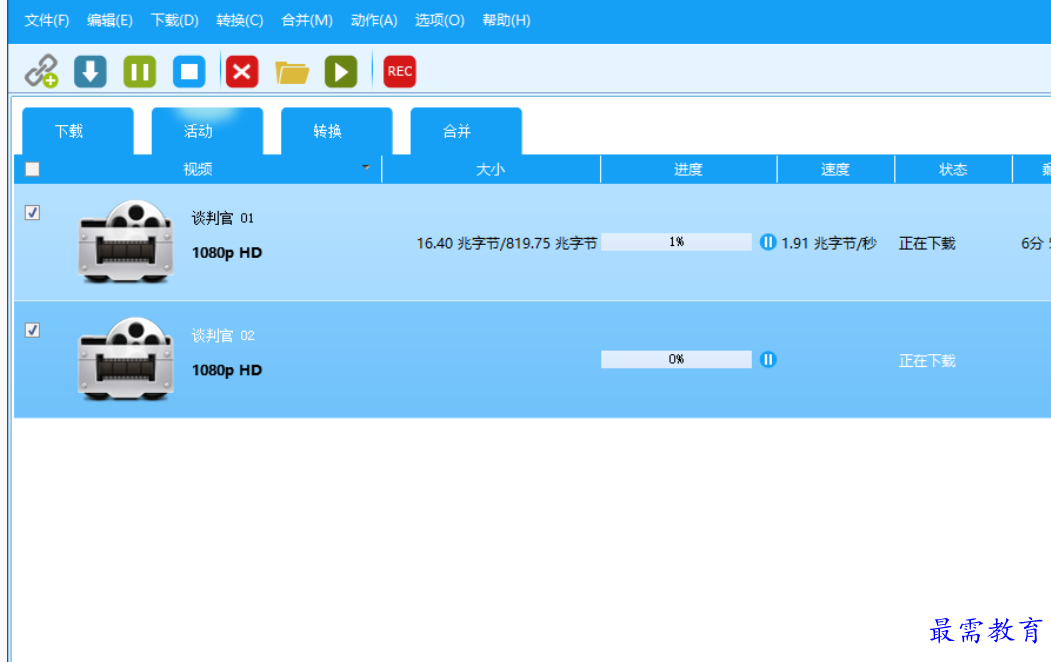Open the 动作(A) menu
The image size is (1051, 662).
374,20
